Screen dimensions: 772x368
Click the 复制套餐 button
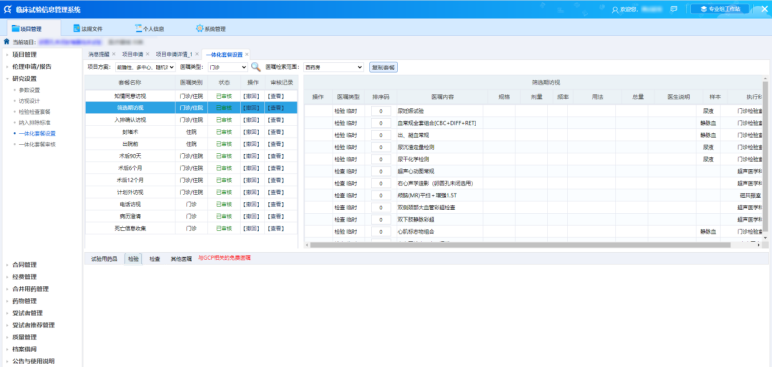coord(384,67)
